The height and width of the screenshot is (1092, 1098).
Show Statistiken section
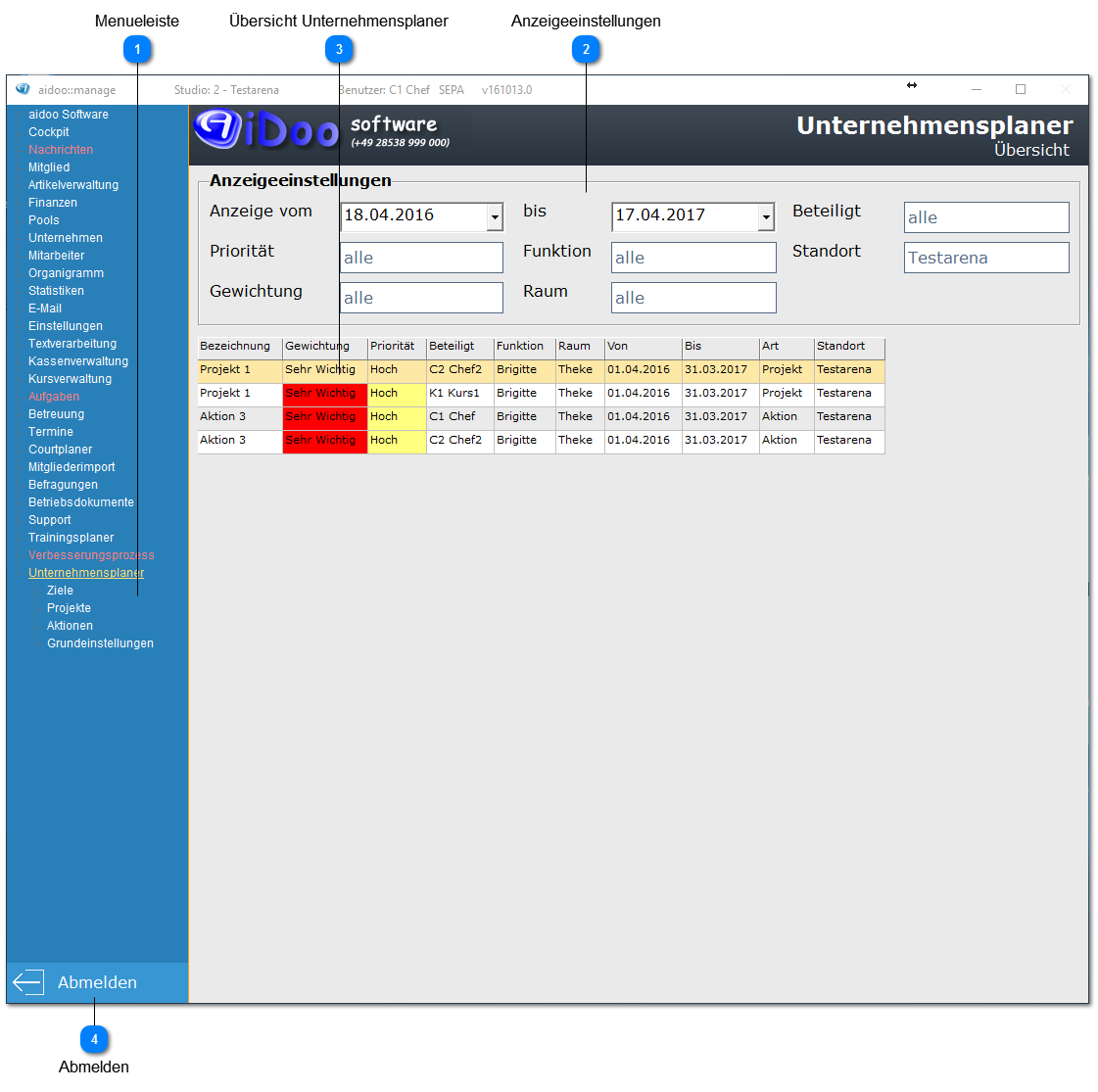coord(56,291)
